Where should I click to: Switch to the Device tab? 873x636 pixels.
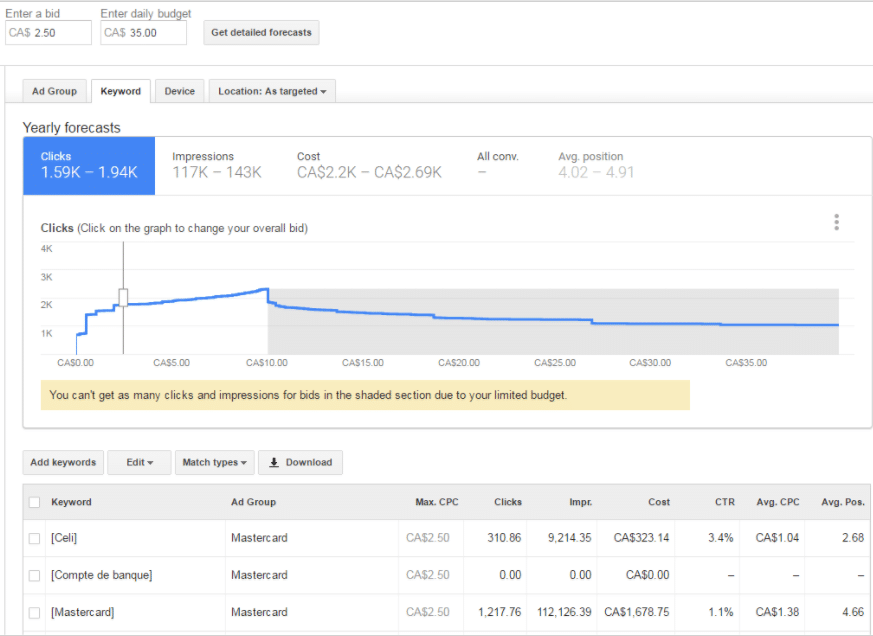(180, 91)
